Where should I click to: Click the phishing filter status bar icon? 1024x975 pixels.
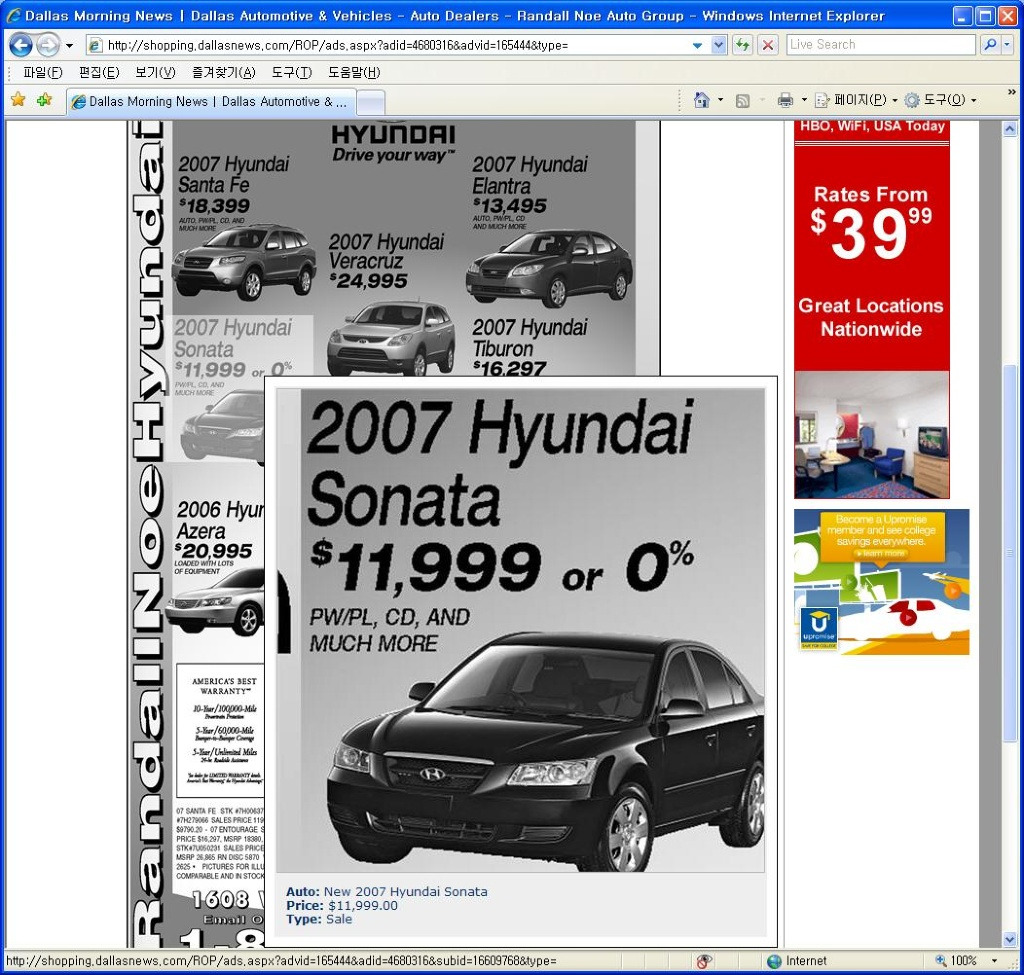(x=703, y=961)
